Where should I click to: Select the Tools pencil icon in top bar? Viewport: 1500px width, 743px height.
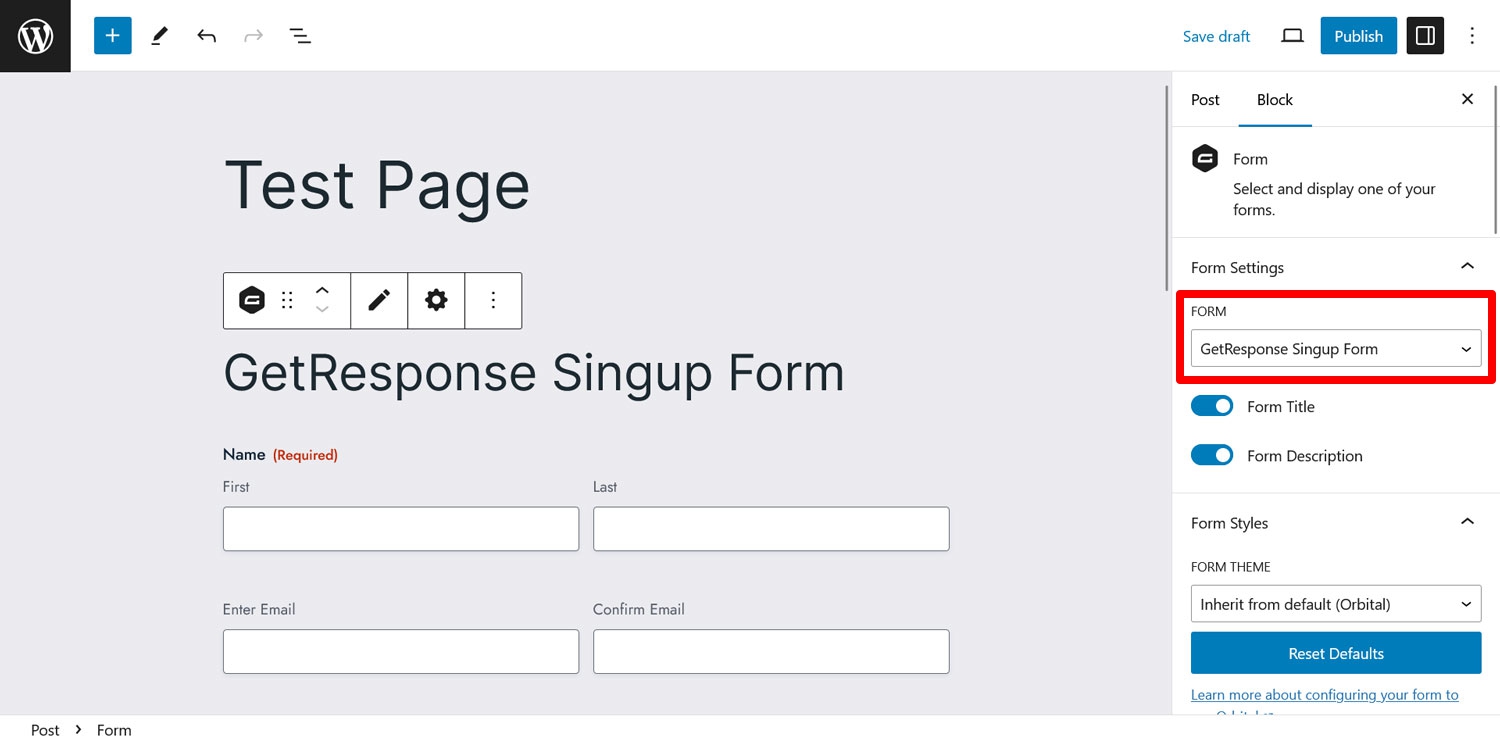[160, 36]
